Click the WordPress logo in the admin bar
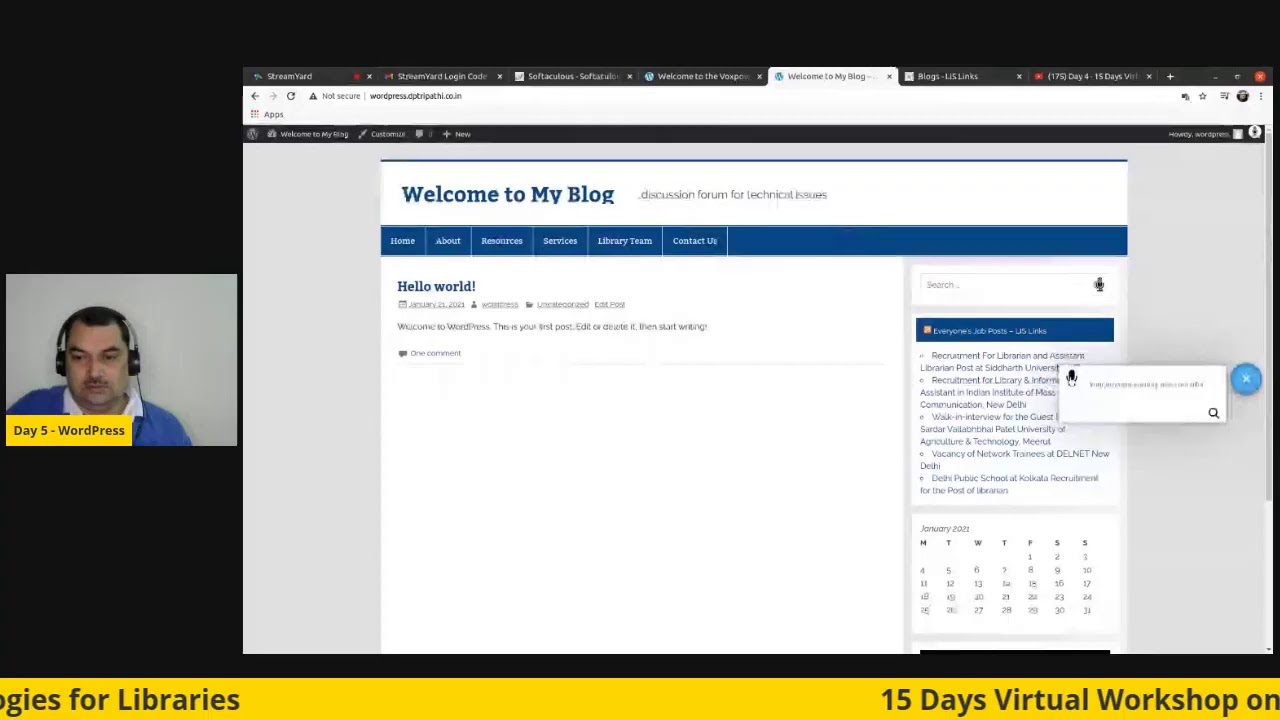Viewport: 1280px width, 720px height. pos(253,134)
